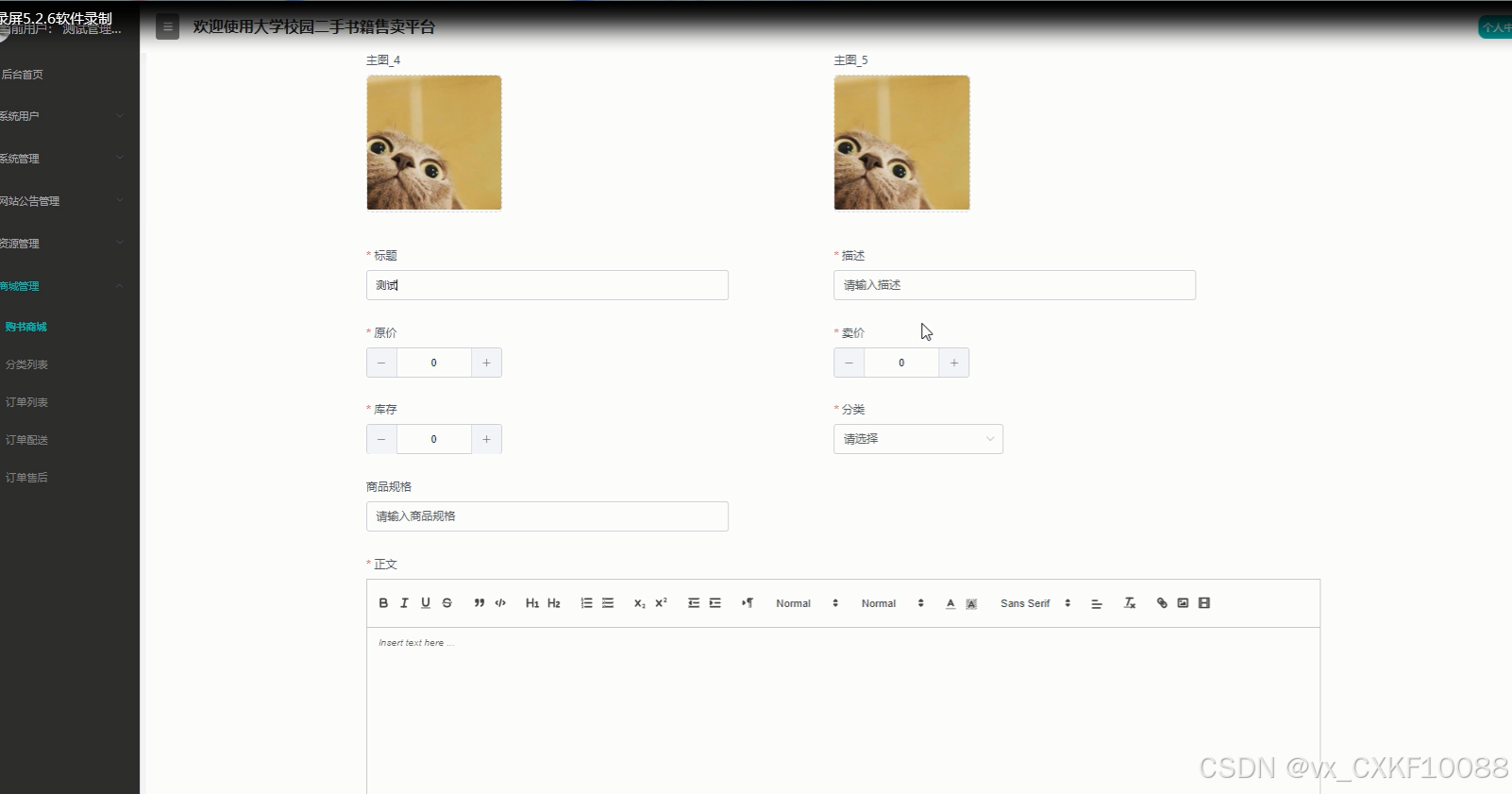Image resolution: width=1512 pixels, height=794 pixels.
Task: Increase the 库存 value
Action: (x=486, y=439)
